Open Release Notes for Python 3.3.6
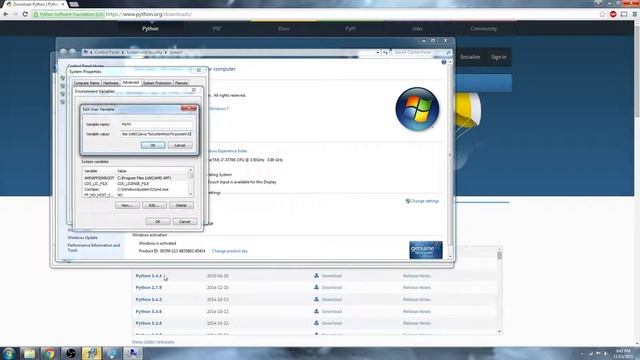This screenshot has width=640, height=360. coord(417,311)
